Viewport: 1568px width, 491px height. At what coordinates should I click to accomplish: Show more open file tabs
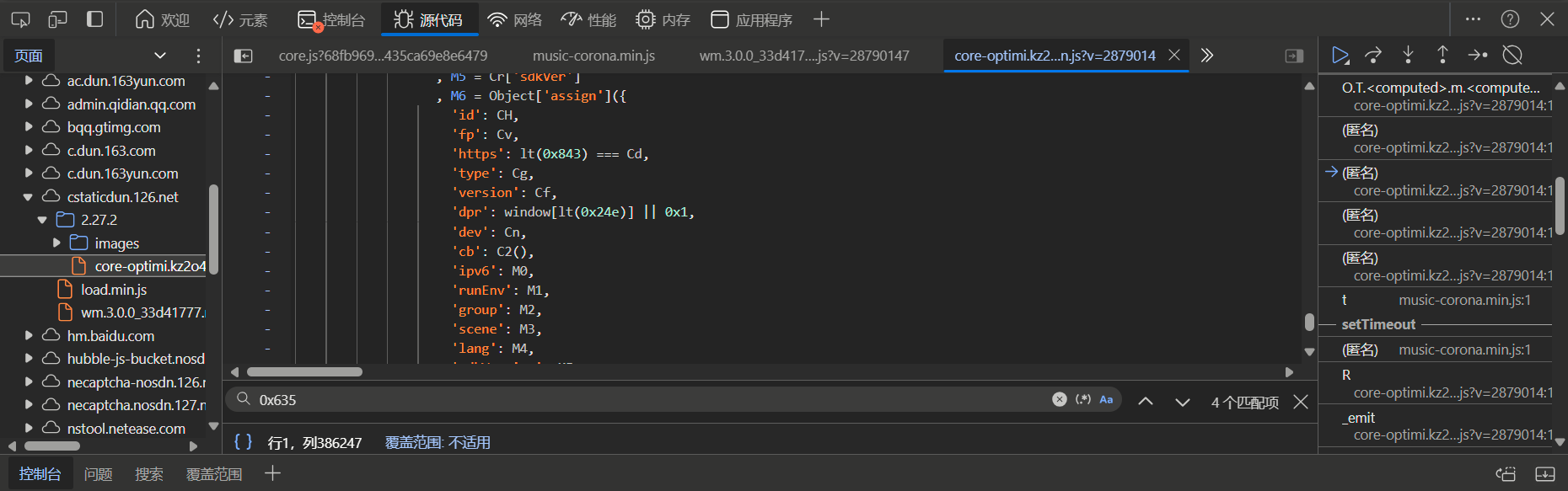(x=1207, y=56)
